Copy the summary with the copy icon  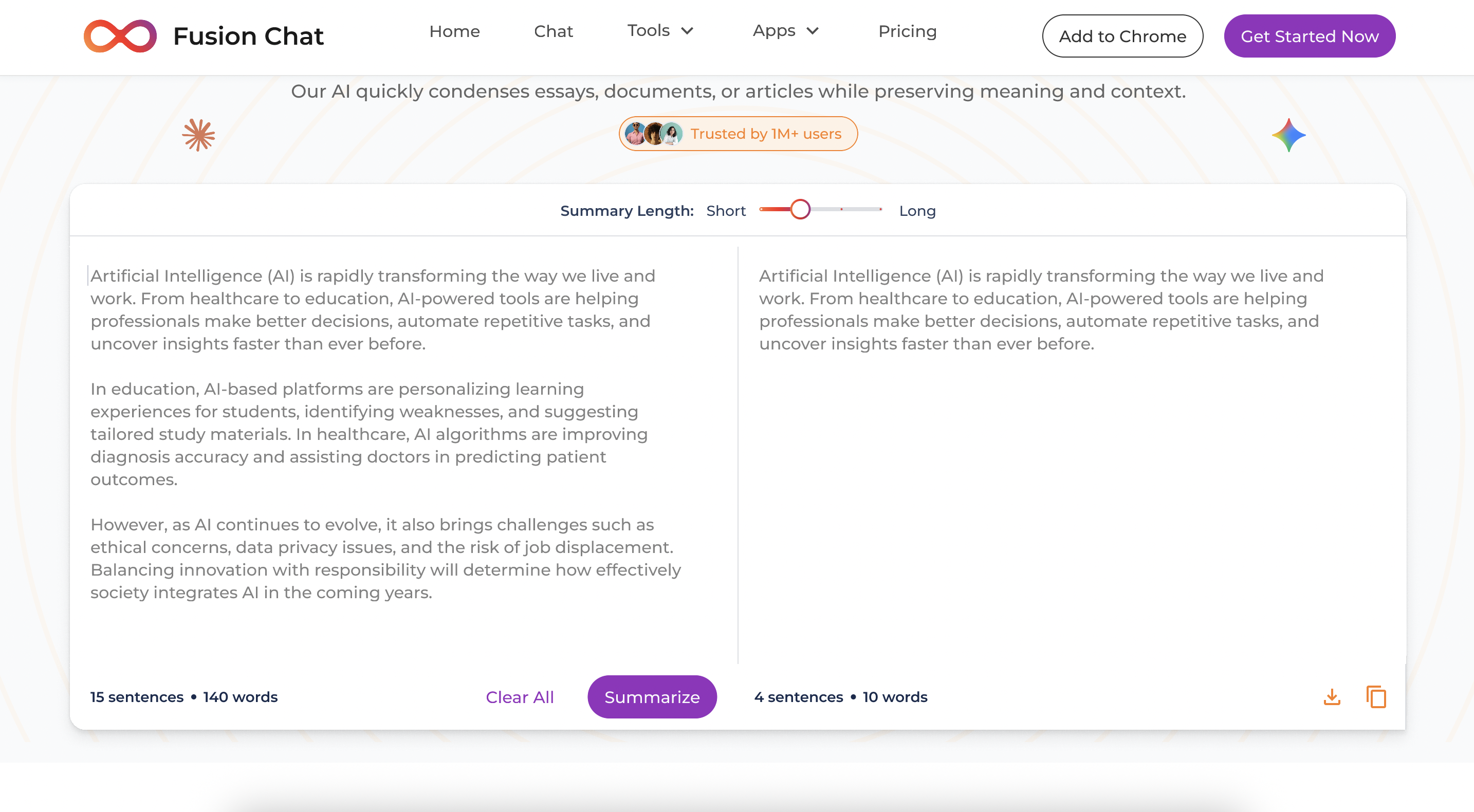pyautogui.click(x=1376, y=696)
